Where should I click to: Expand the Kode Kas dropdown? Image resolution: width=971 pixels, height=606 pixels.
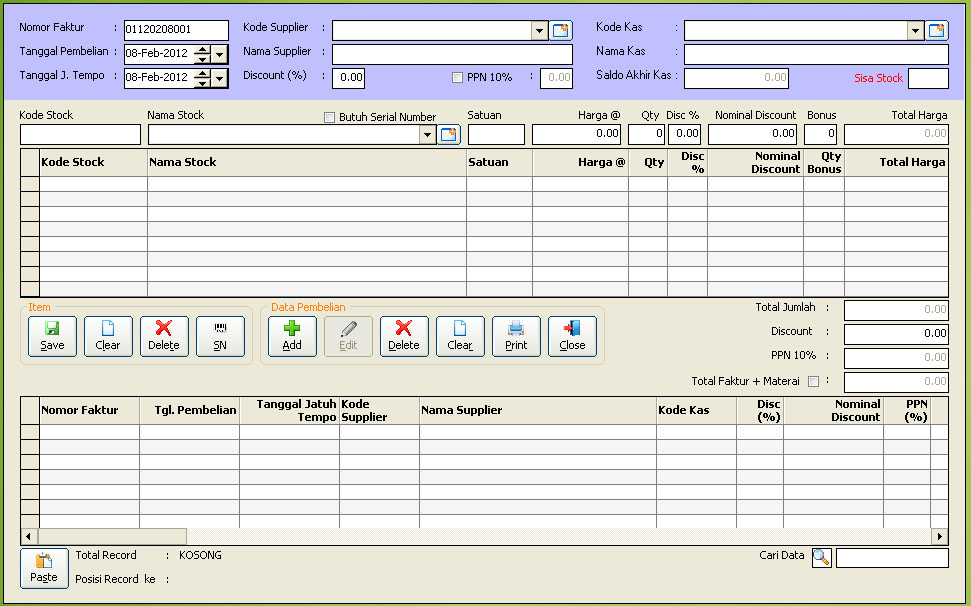915,30
